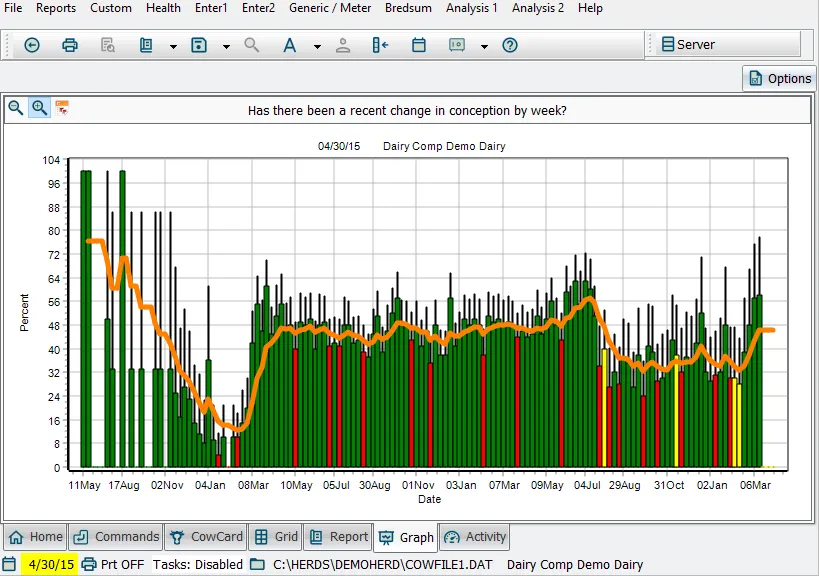The height and width of the screenshot is (576, 819).
Task: Click the report pages toolbar icon
Action: [146, 45]
